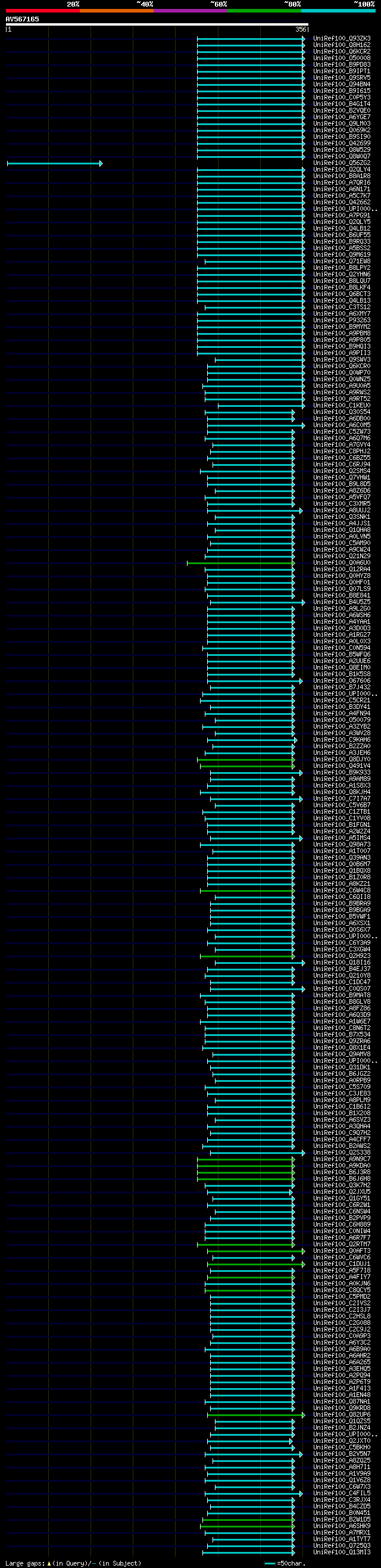This screenshot has width=381, height=1568.
Task: Select label UniRef100_B9K933
Action: tap(342, 773)
